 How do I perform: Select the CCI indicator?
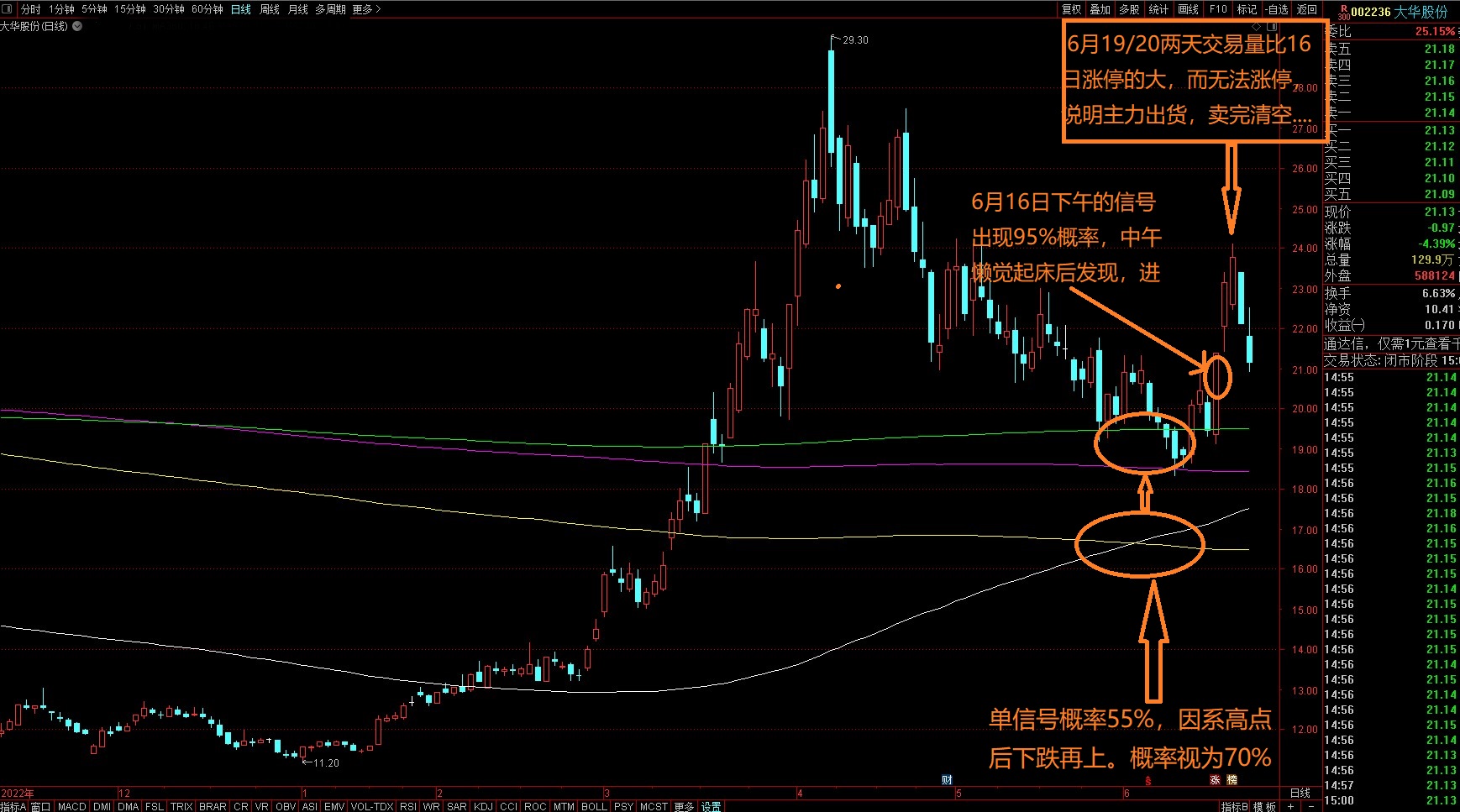(508, 806)
